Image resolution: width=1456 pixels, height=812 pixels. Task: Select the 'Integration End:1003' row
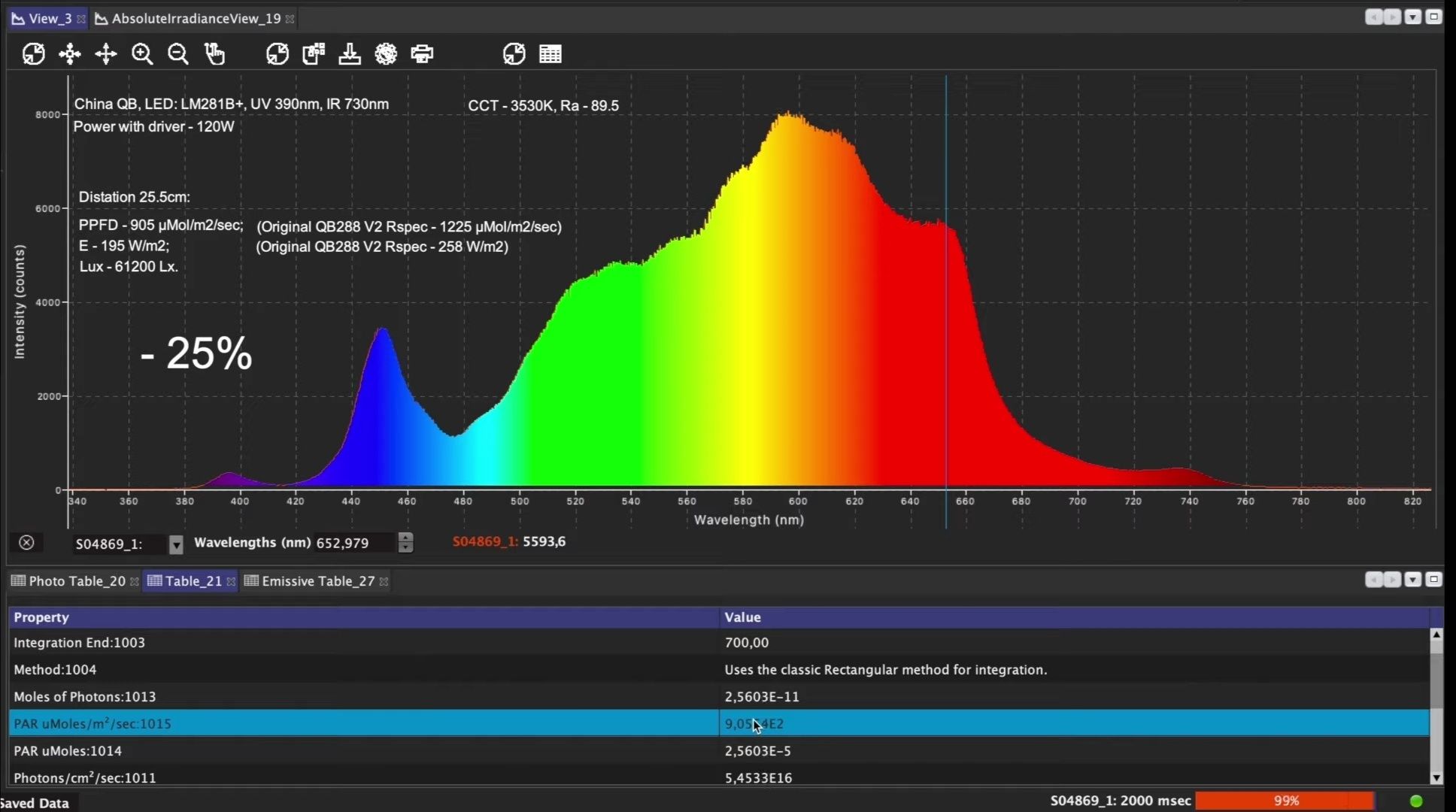coord(719,643)
